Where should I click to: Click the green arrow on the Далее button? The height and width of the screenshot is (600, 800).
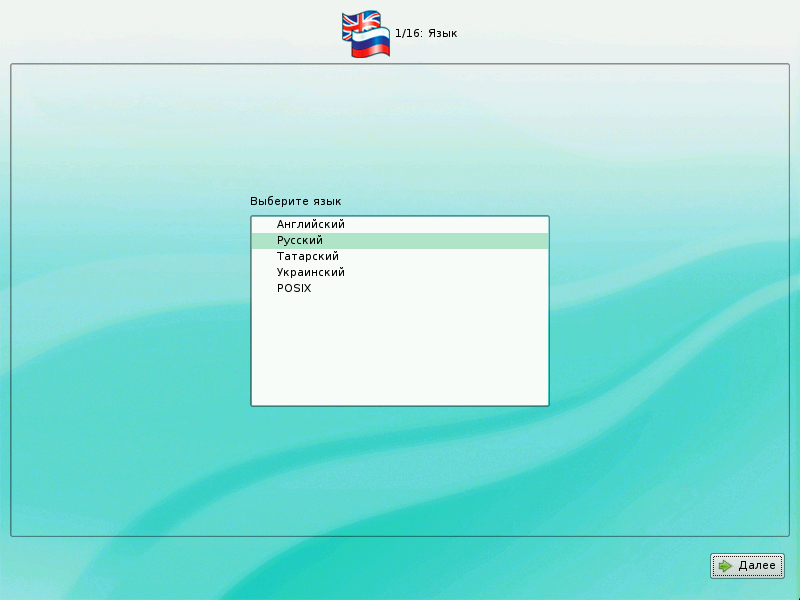click(725, 566)
